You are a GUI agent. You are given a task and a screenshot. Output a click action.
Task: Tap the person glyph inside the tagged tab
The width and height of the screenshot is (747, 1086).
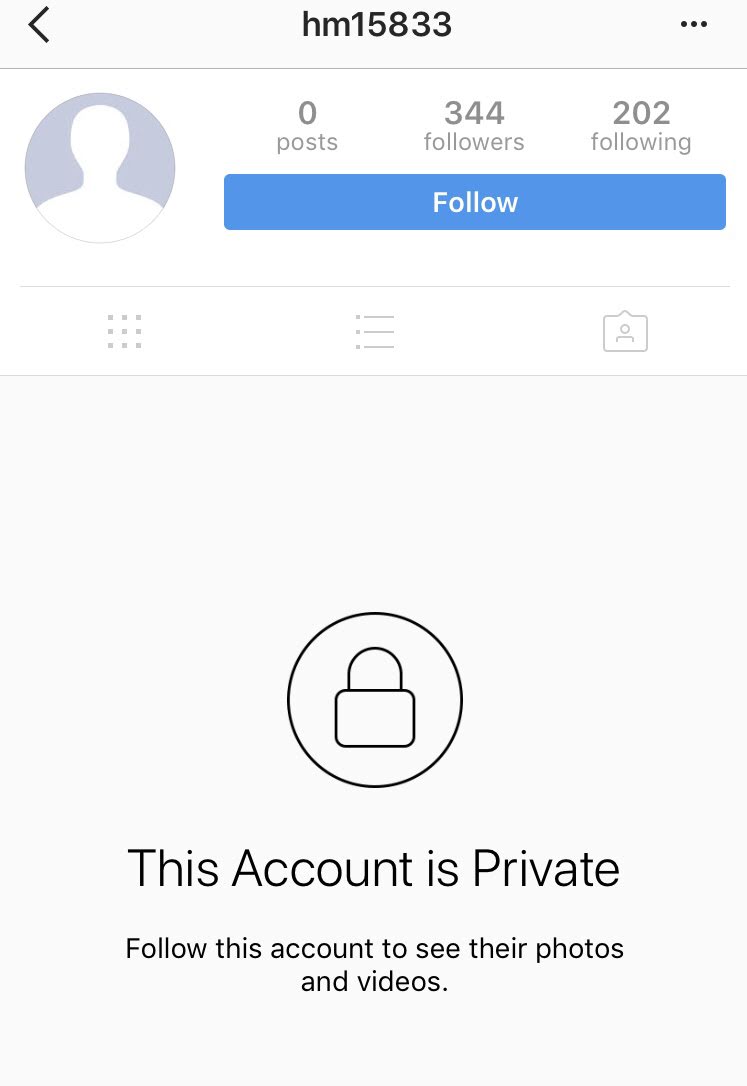(x=625, y=333)
